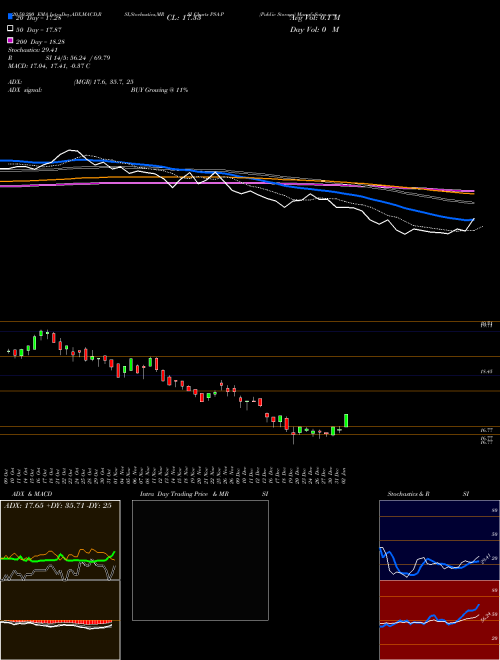500x660 pixels.
Task: Click the end of the thick blue 20-day EMA line
Action: 471,220
